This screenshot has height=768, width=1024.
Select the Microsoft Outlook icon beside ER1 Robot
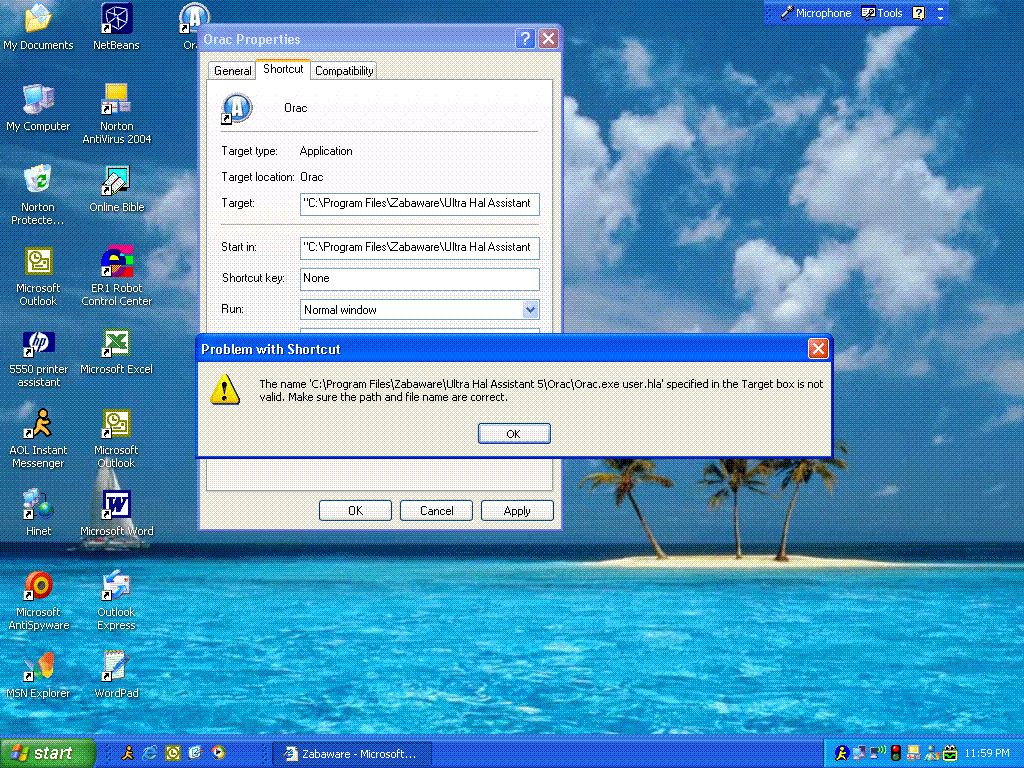38,276
